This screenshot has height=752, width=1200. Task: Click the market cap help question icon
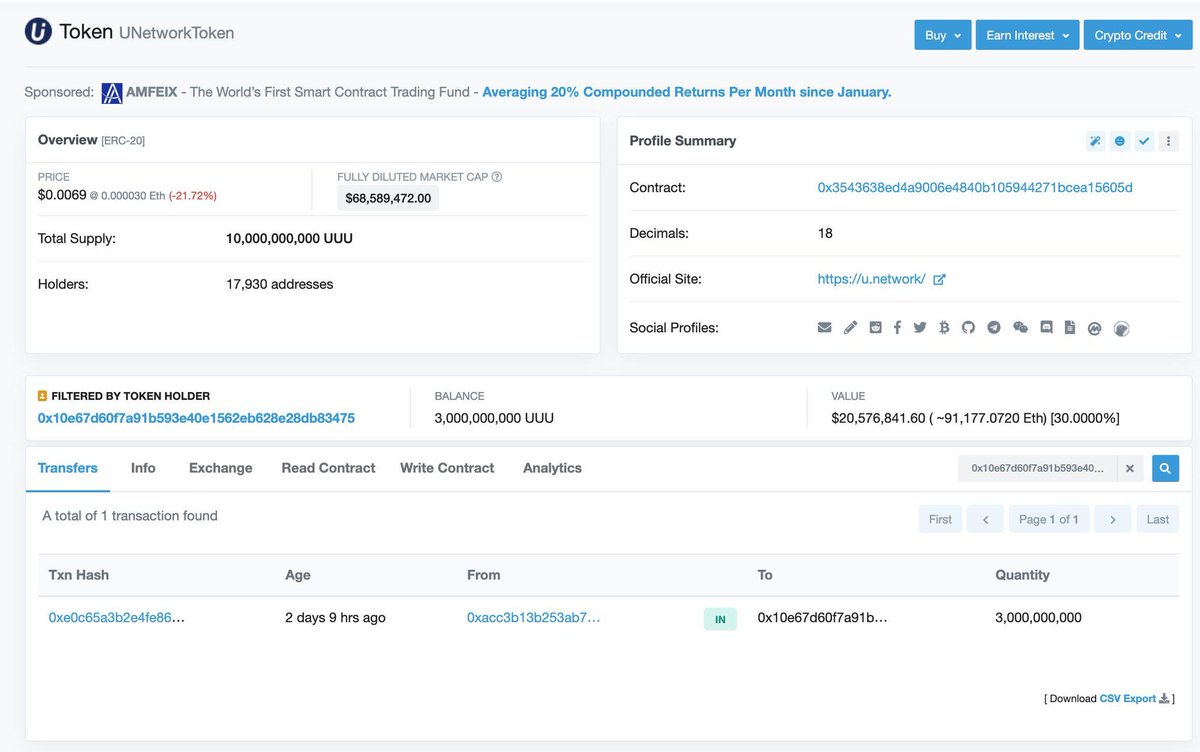coord(497,177)
